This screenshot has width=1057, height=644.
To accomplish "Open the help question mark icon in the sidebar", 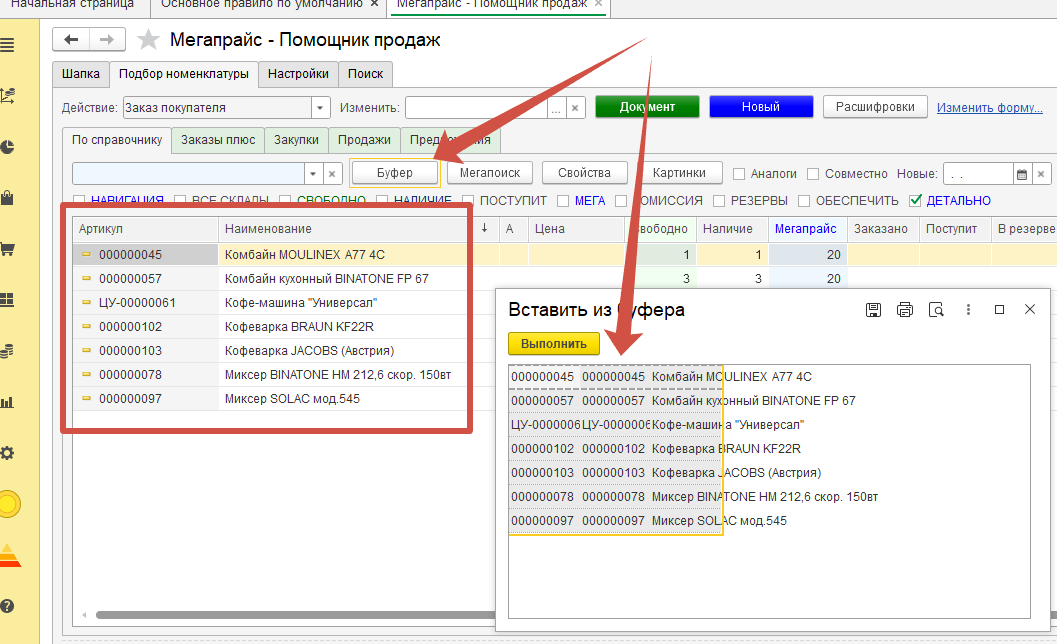I will (x=7, y=606).
